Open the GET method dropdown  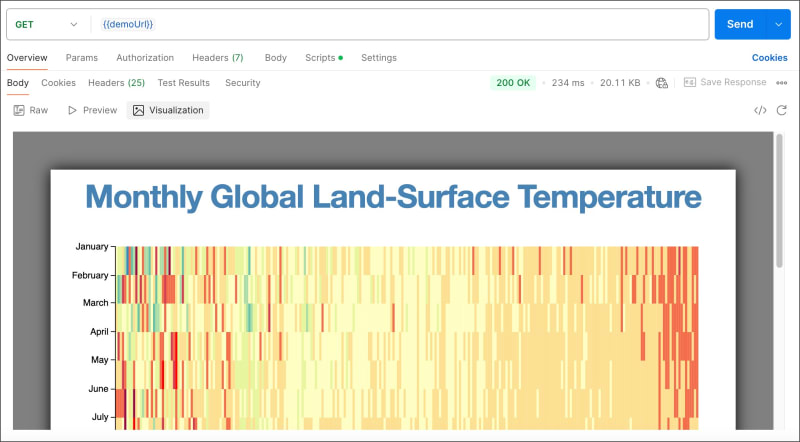(46, 24)
